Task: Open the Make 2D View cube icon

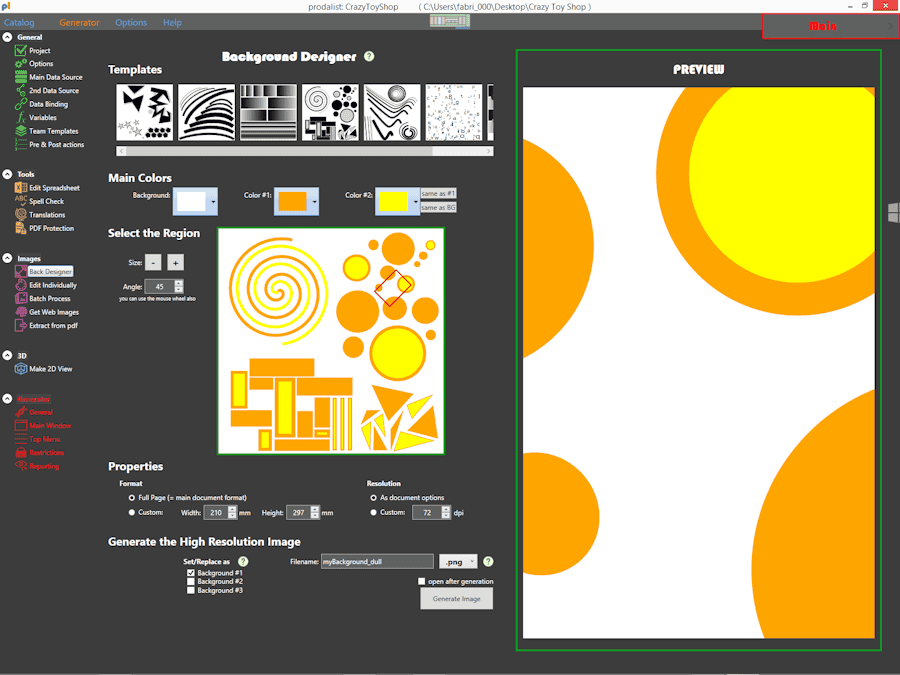Action: pos(21,368)
